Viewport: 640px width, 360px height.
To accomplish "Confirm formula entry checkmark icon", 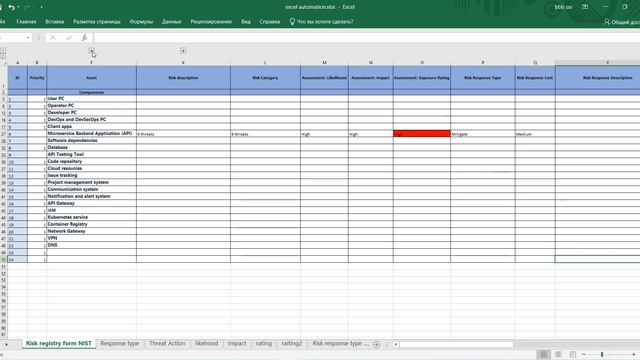I will pyautogui.click(x=69, y=38).
